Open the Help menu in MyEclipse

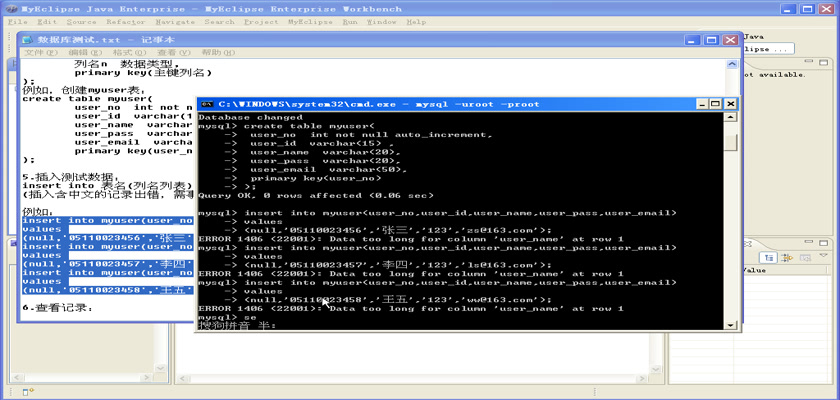[x=416, y=22]
